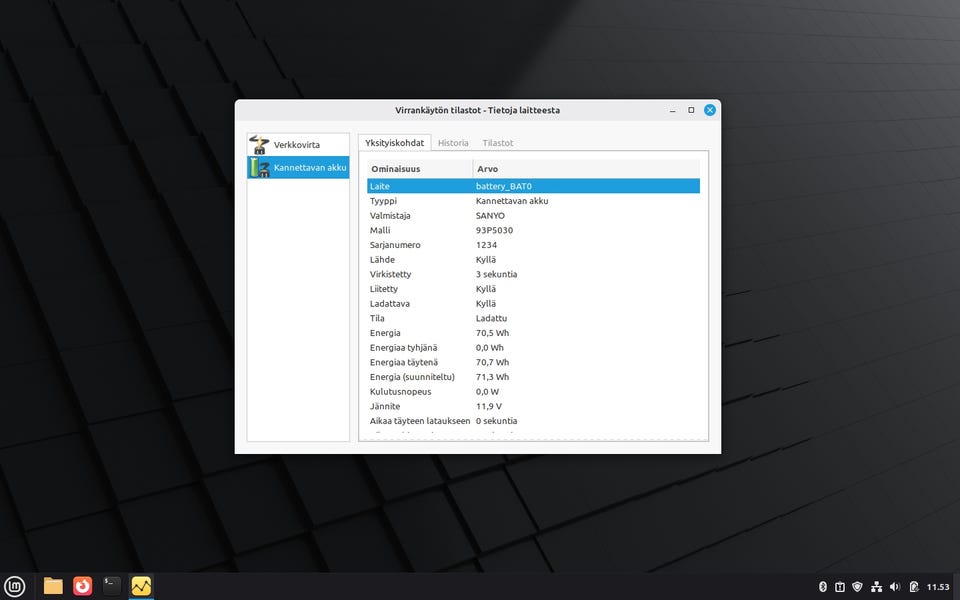Open the Historia tab

tap(453, 143)
